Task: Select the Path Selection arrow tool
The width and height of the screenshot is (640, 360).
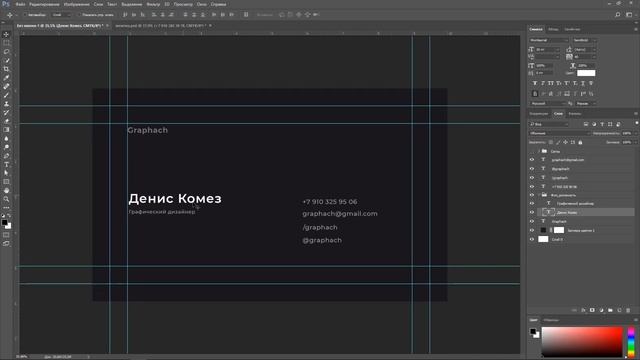Action: (x=6, y=173)
